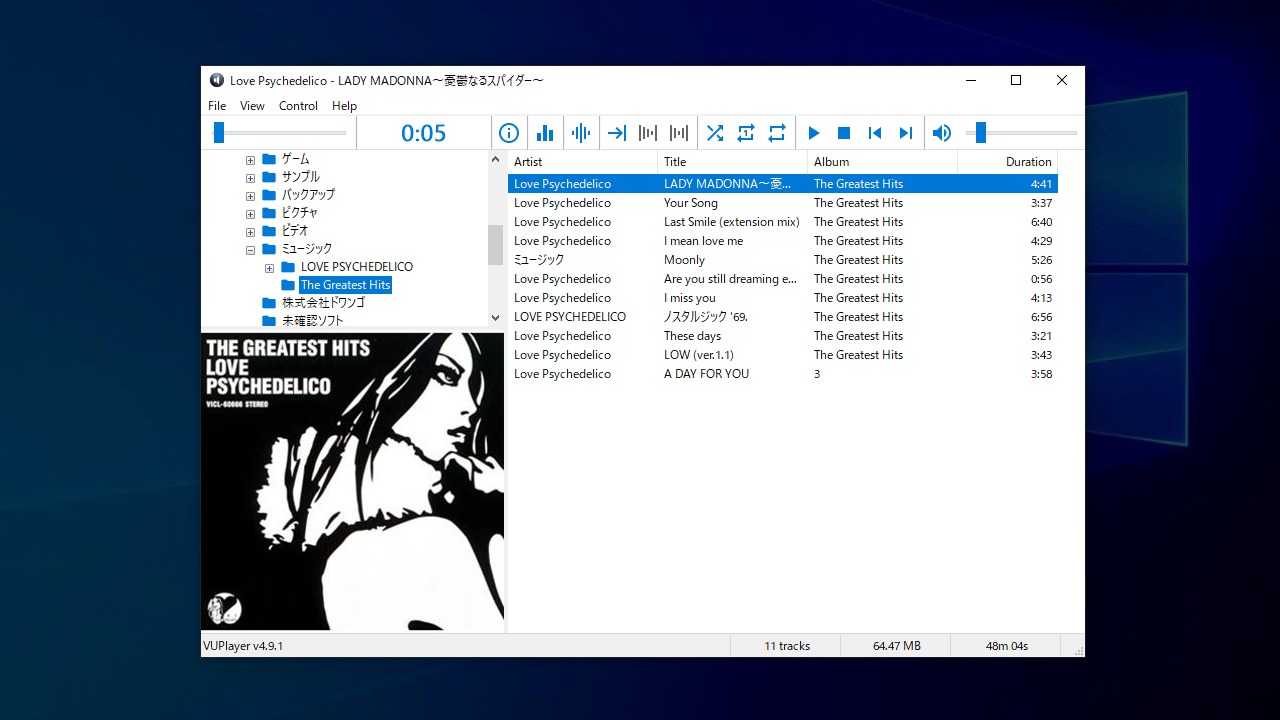Skip to the previous track
The width and height of the screenshot is (1280, 720).
point(875,133)
